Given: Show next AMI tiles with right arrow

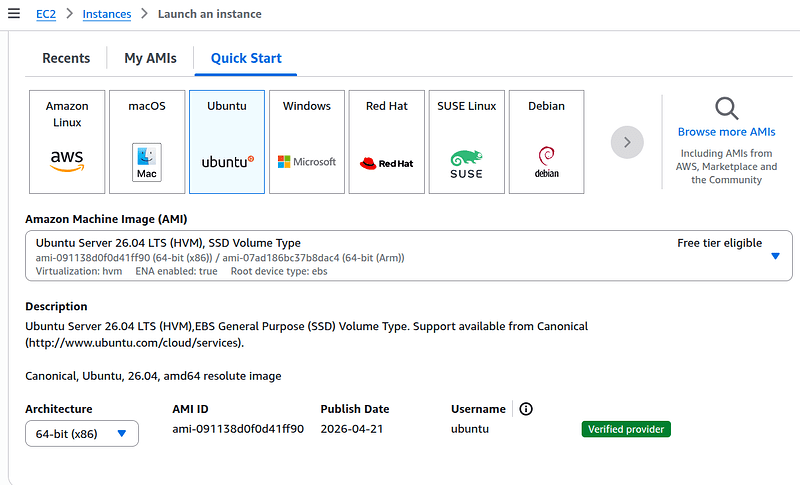Looking at the screenshot, I should coord(627,142).
